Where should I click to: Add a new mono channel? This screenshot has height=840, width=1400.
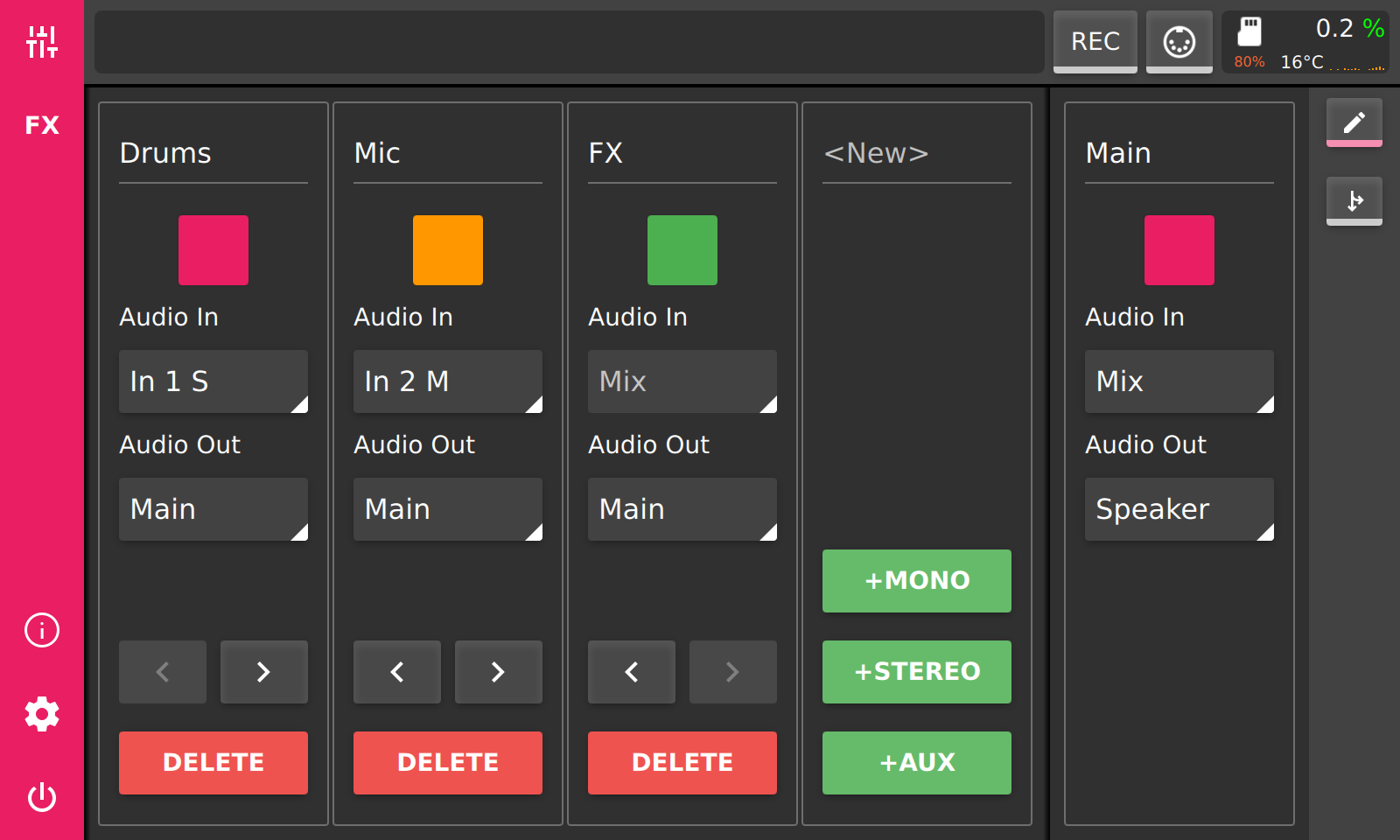click(x=917, y=581)
